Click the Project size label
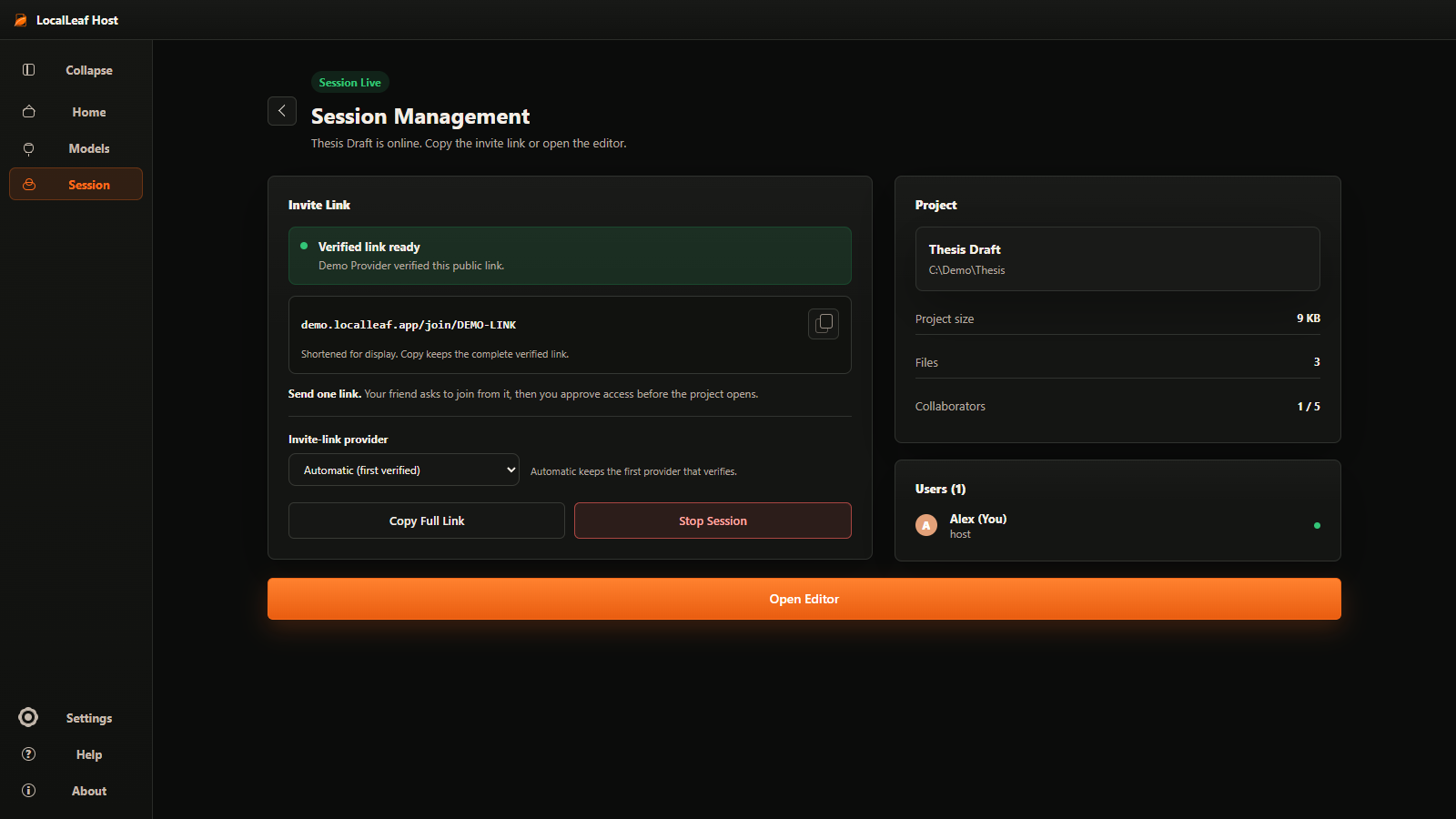The height and width of the screenshot is (819, 1456). (x=945, y=318)
